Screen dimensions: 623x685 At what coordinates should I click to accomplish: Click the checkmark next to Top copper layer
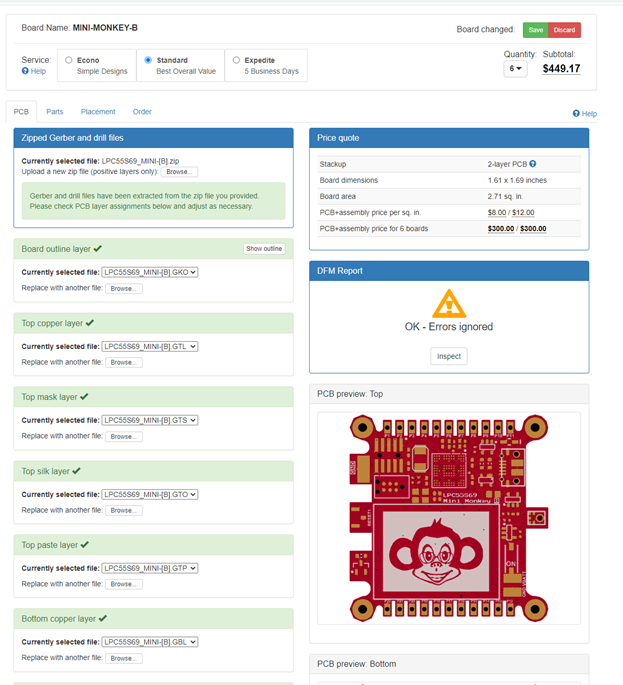90,323
